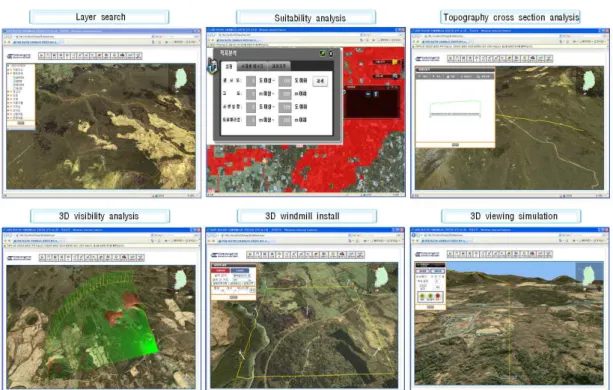613x390 pixels.
Task: Click the button at bottom of viewing simulation panel
Action: (x=430, y=307)
